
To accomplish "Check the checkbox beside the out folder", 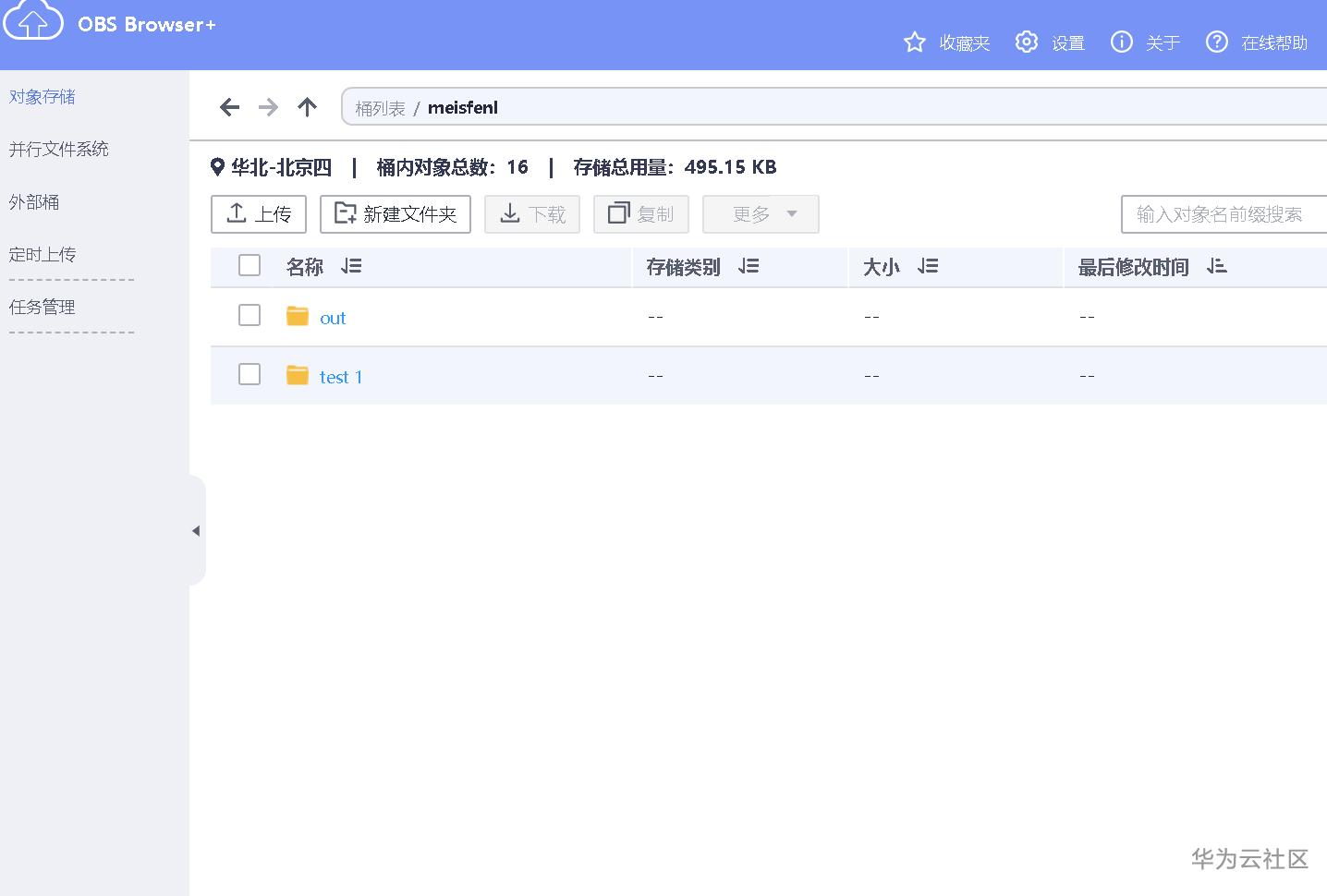I will [249, 316].
